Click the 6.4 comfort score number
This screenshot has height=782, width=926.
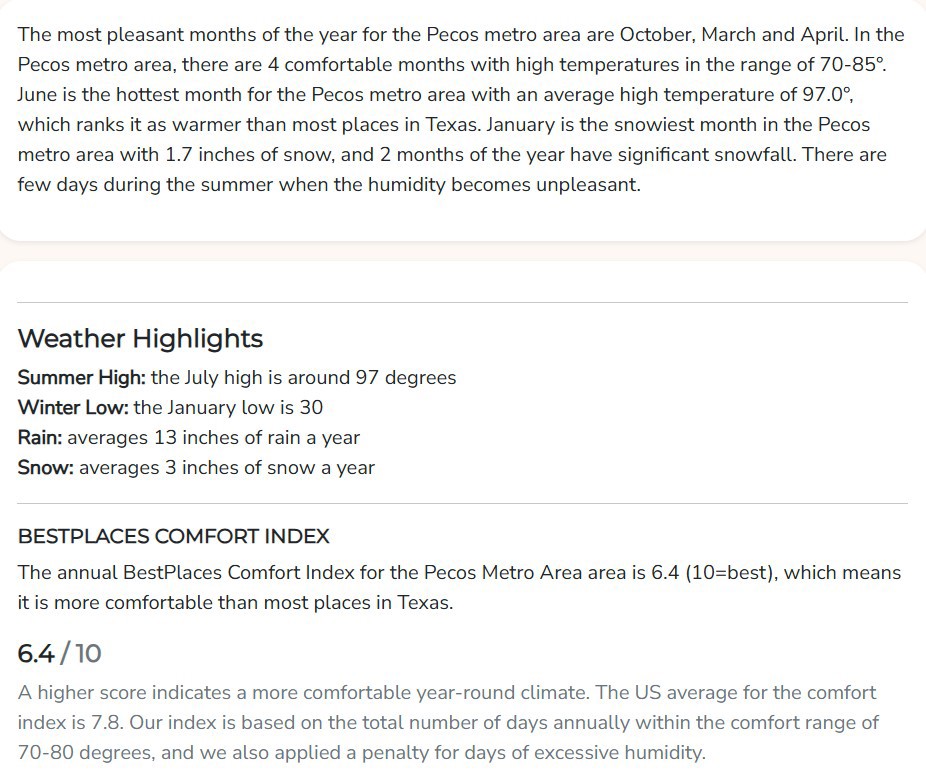36,654
